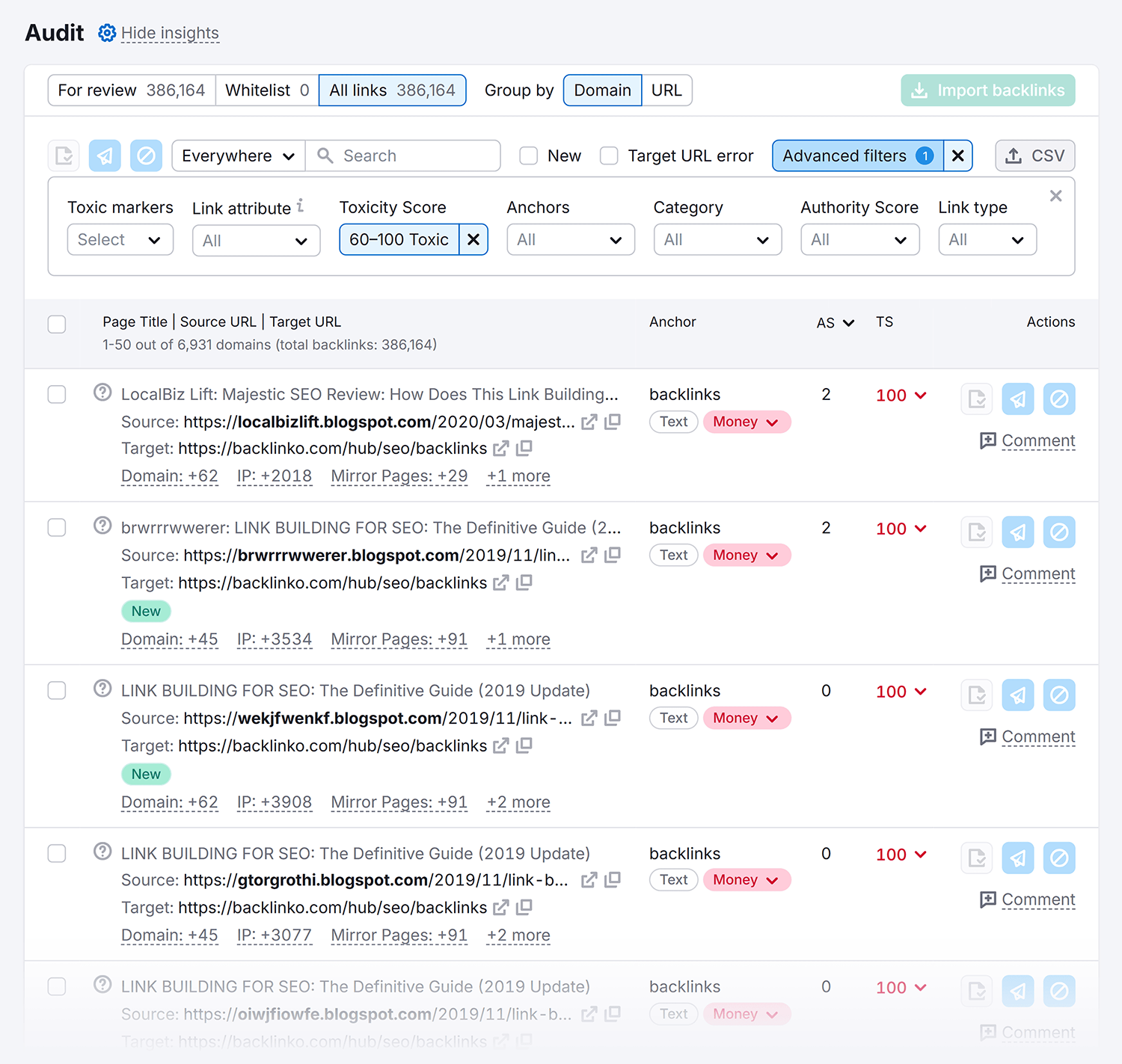
Task: Open localbizlift source URL in new tab
Action: [589, 422]
